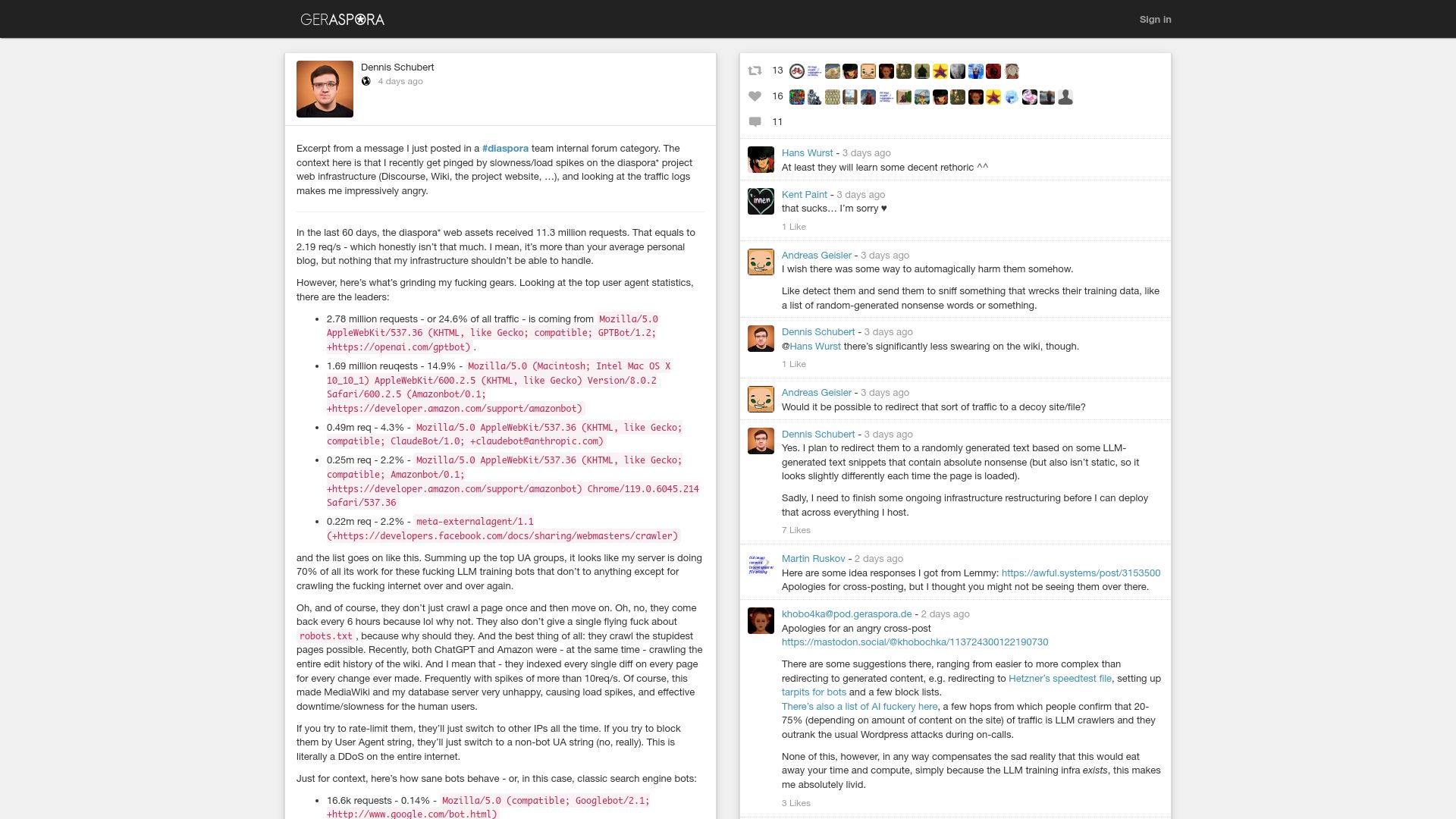Click the 3 days ago timestamp on Hans Wurst's comment
The height and width of the screenshot is (819, 1456).
tap(866, 153)
